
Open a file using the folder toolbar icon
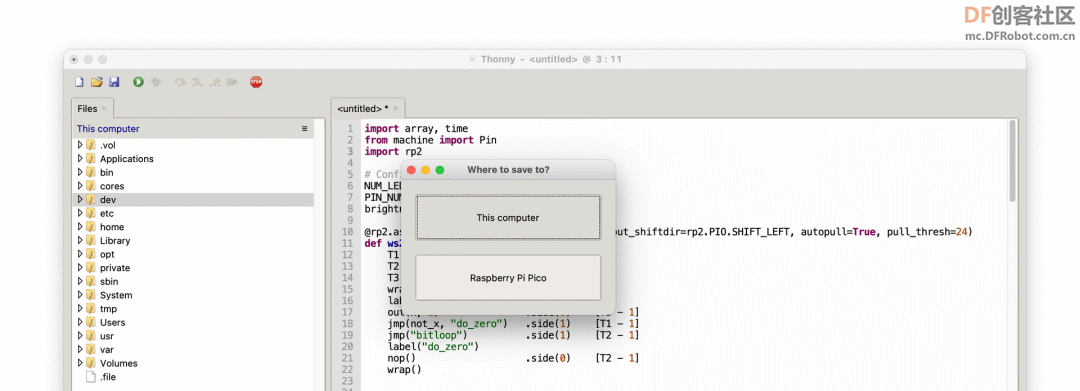click(x=96, y=82)
